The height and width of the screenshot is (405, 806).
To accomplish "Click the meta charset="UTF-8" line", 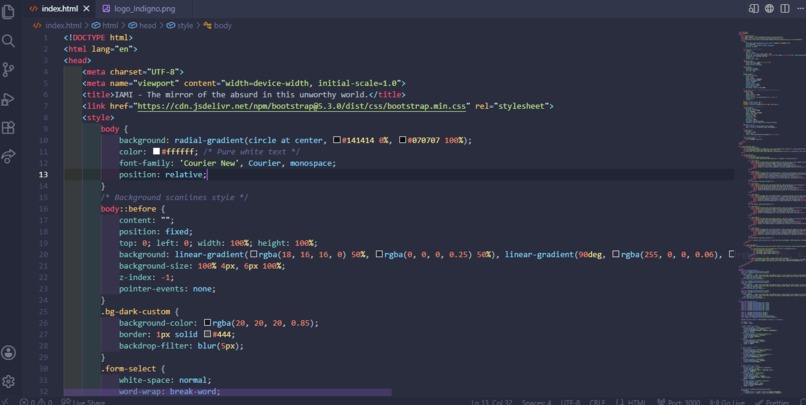I will (x=133, y=71).
